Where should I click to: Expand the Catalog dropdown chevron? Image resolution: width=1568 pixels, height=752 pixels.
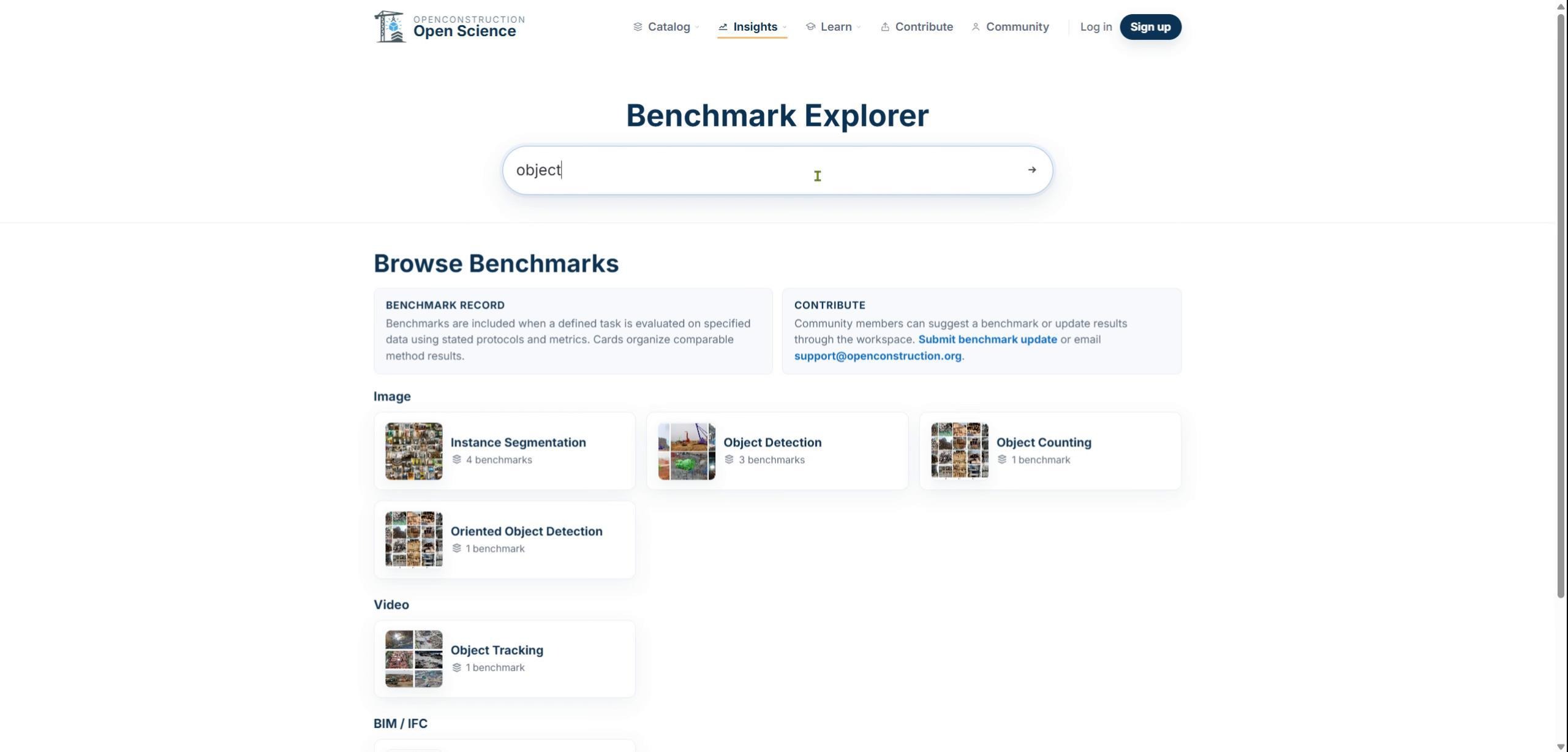pos(697,27)
